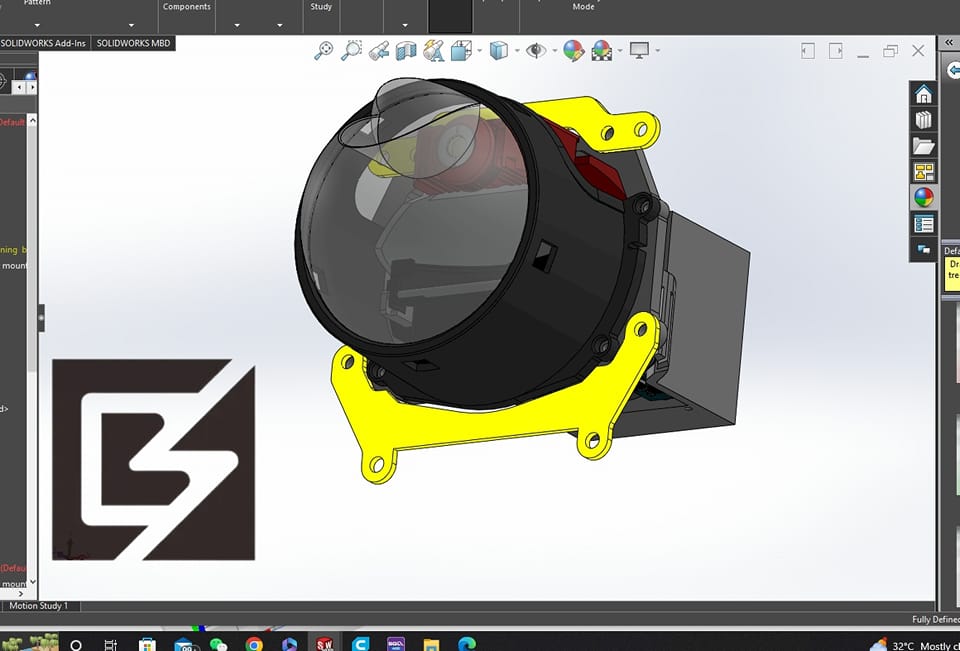Open the View Settings dropdown arrow

(658, 50)
